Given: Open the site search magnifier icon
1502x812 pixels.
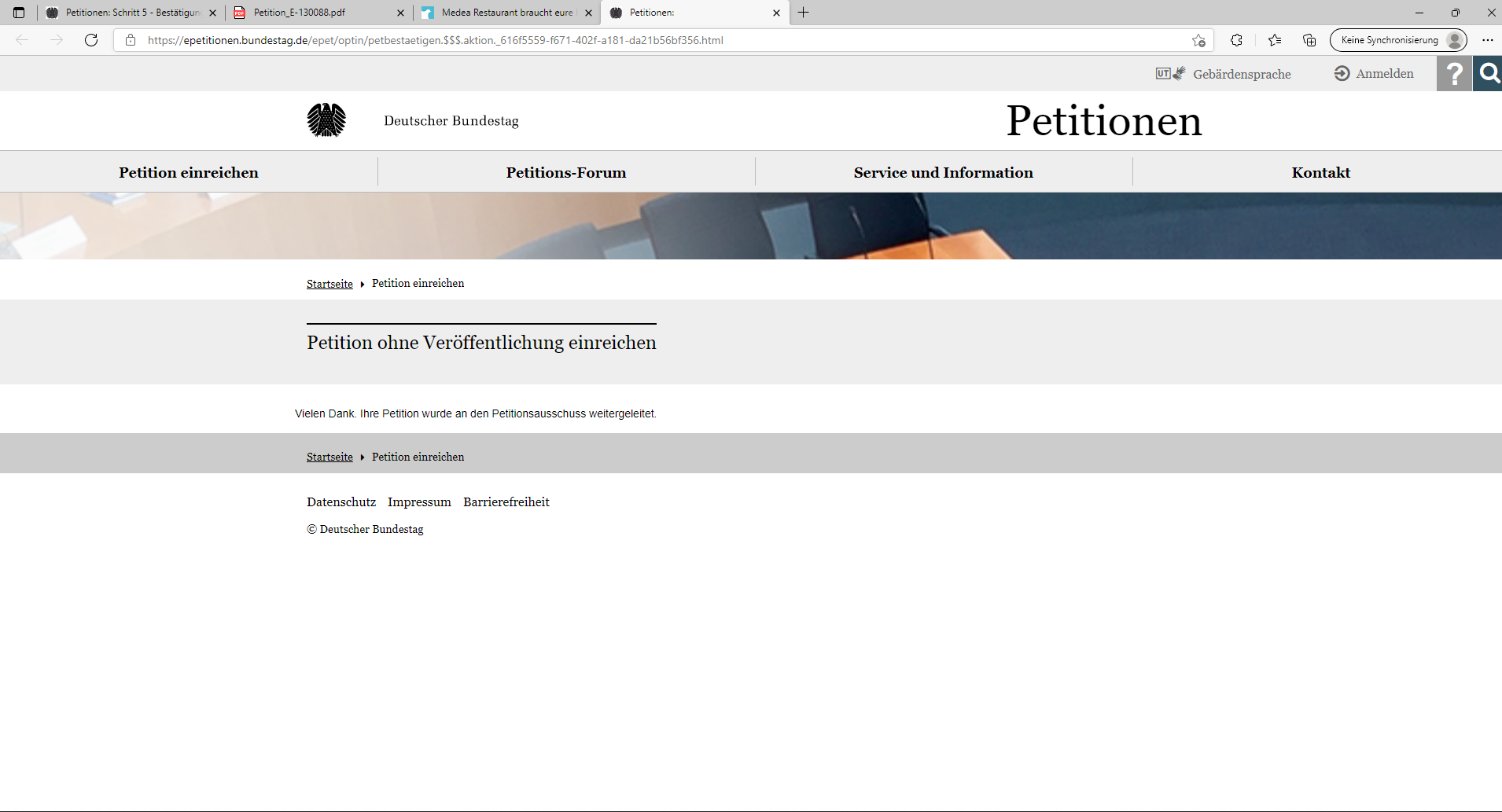Looking at the screenshot, I should [x=1488, y=74].
